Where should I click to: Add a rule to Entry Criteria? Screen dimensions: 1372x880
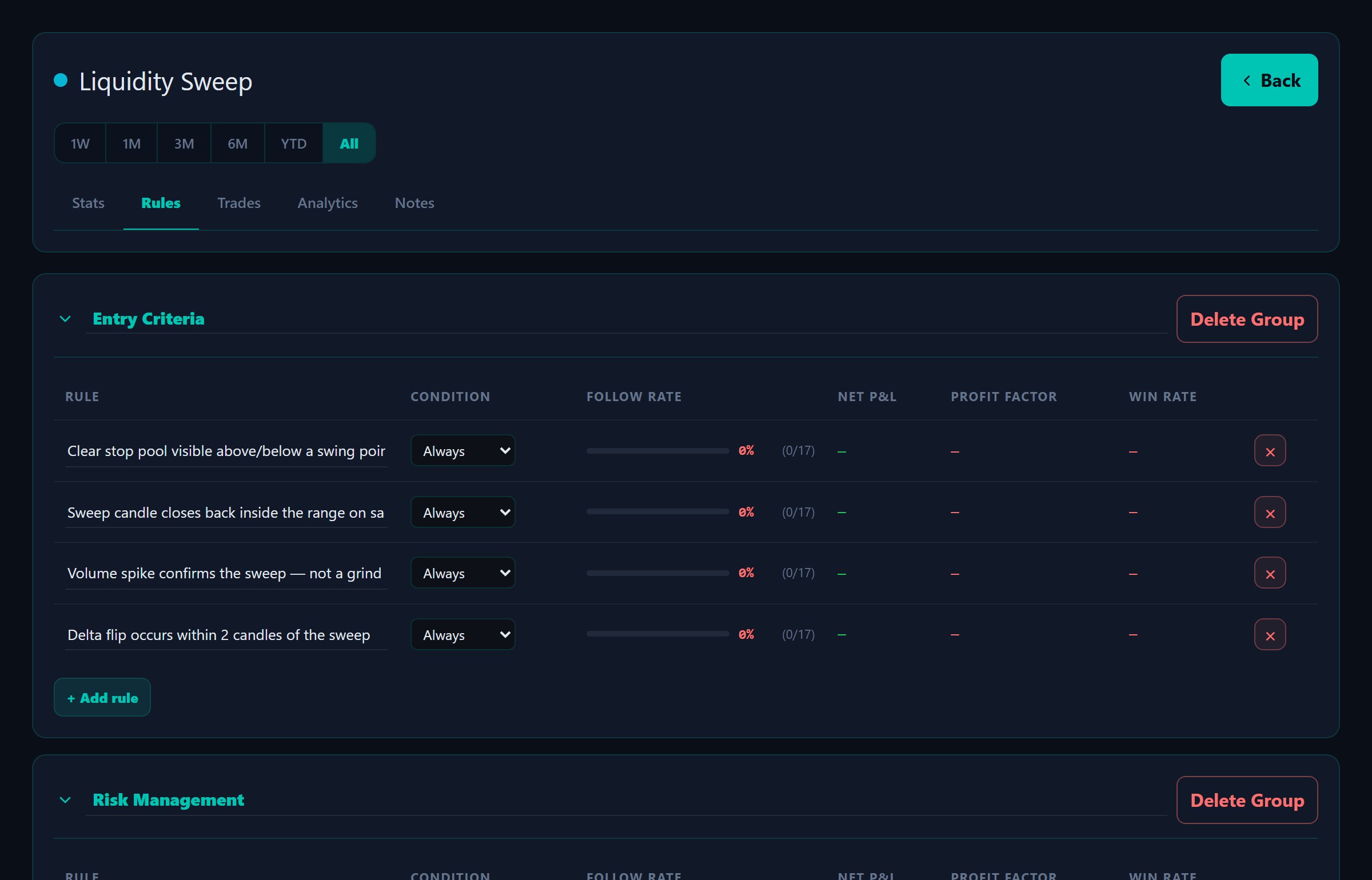(x=102, y=698)
